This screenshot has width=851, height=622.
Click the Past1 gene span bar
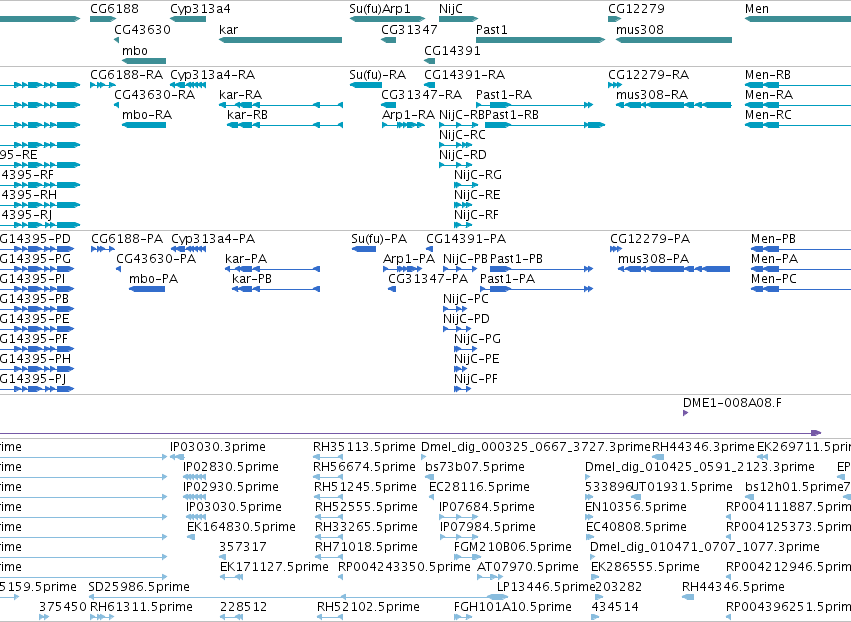coord(541,40)
